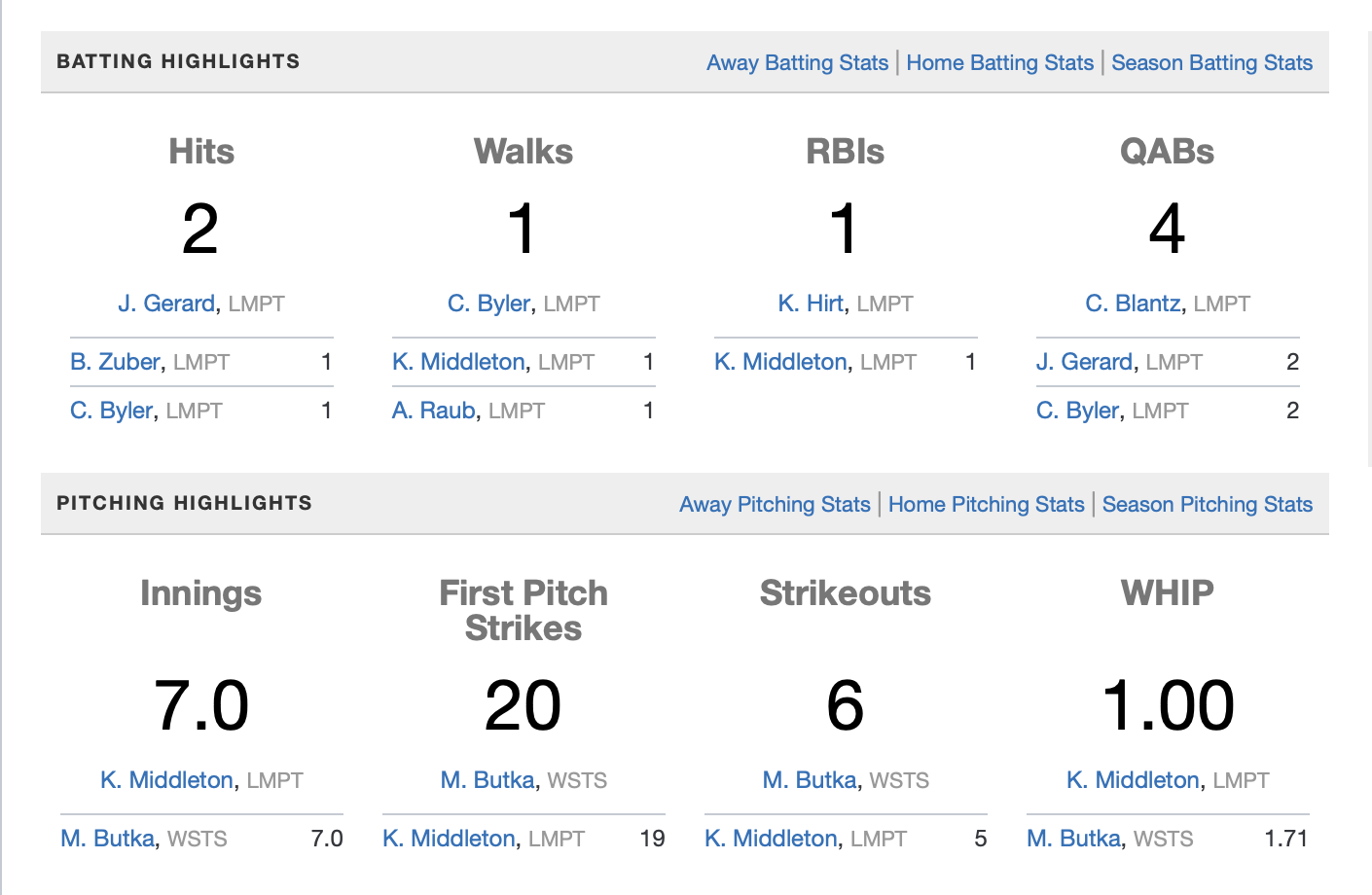Select K. Middleton in Strikeouts list row
This screenshot has width=1372, height=895.
tap(771, 839)
